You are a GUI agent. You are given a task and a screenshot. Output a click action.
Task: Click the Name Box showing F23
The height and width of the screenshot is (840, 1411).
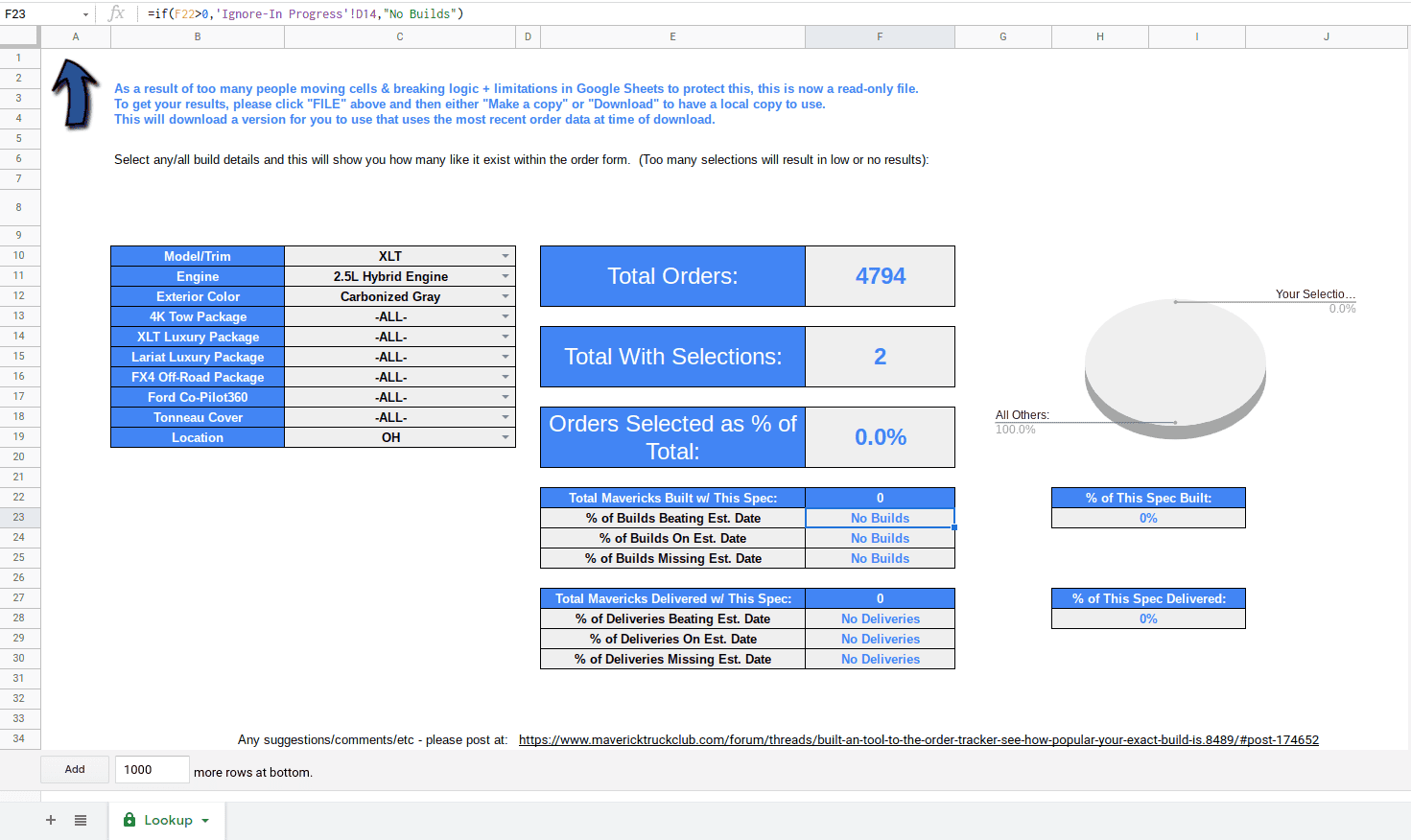pos(40,13)
